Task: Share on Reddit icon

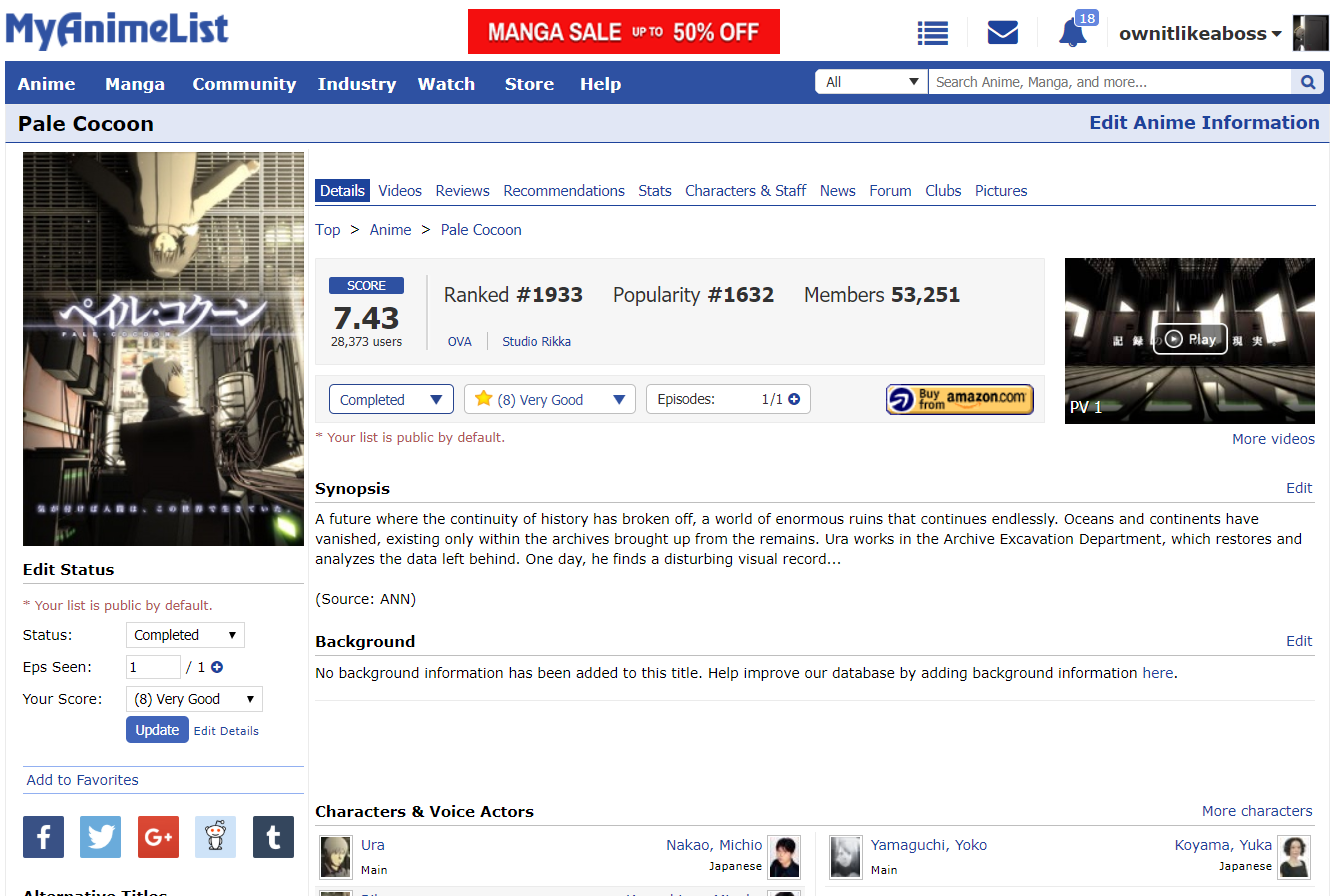Action: pyautogui.click(x=215, y=837)
